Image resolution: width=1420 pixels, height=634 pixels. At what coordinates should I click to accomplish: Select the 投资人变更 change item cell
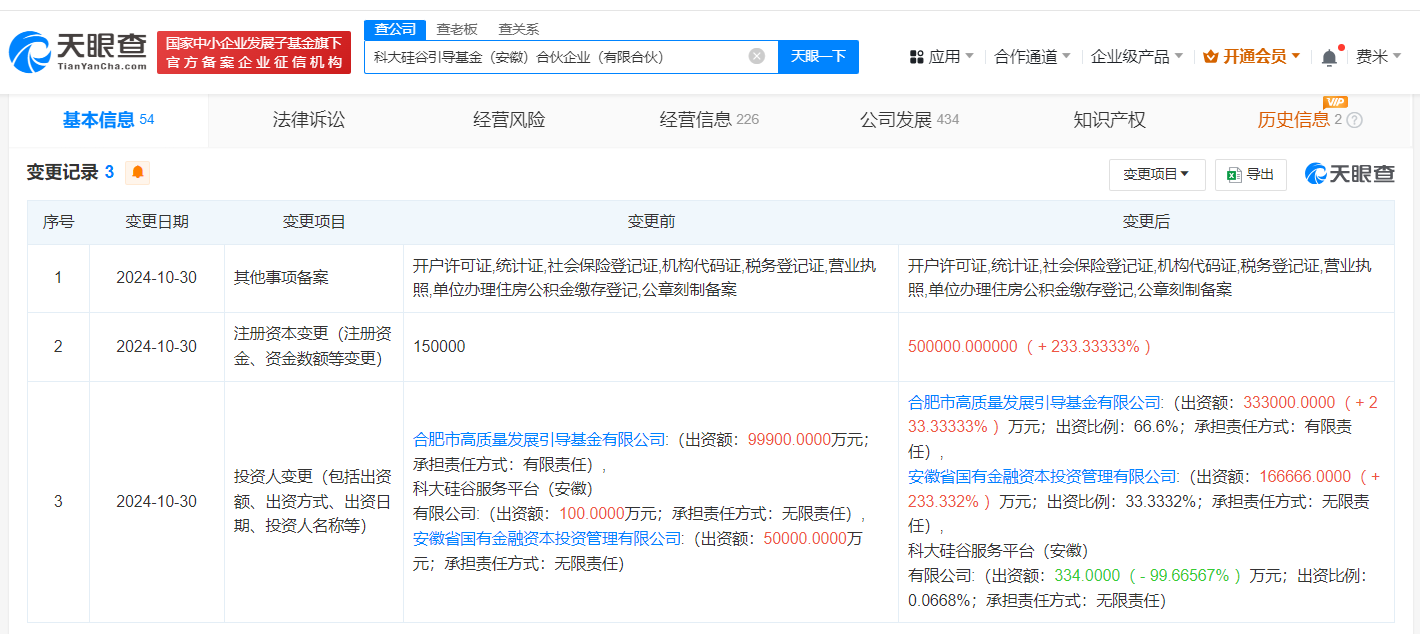coord(313,501)
